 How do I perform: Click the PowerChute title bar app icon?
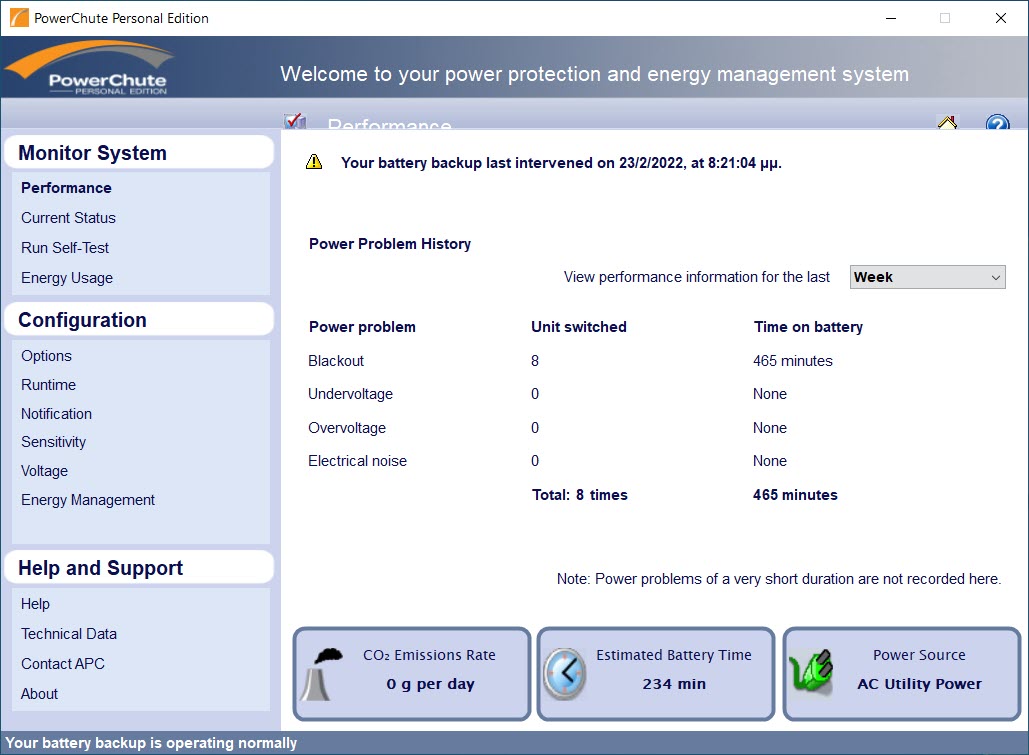pyautogui.click(x=19, y=18)
